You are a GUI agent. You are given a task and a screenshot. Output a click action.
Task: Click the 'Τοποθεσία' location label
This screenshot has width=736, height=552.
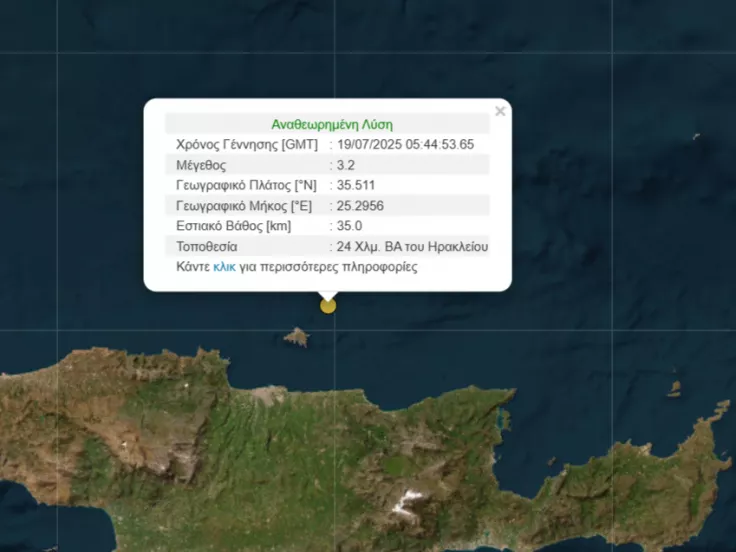[207, 246]
